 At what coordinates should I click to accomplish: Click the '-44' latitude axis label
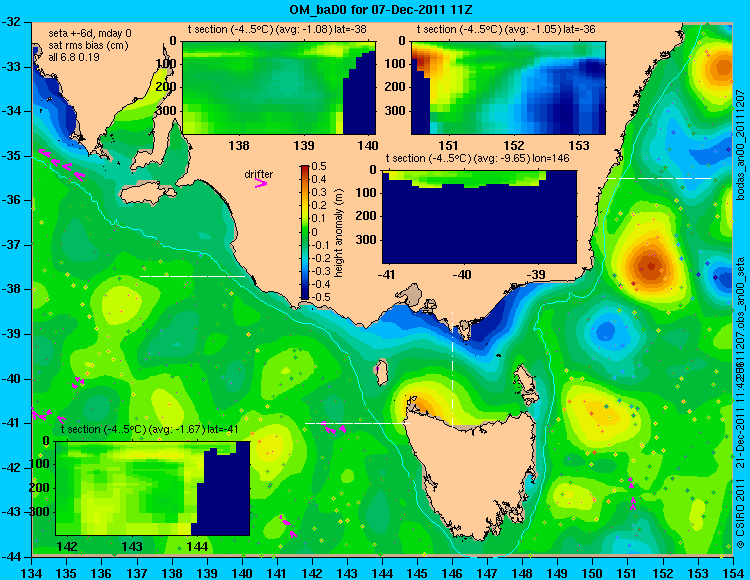[x=11, y=557]
